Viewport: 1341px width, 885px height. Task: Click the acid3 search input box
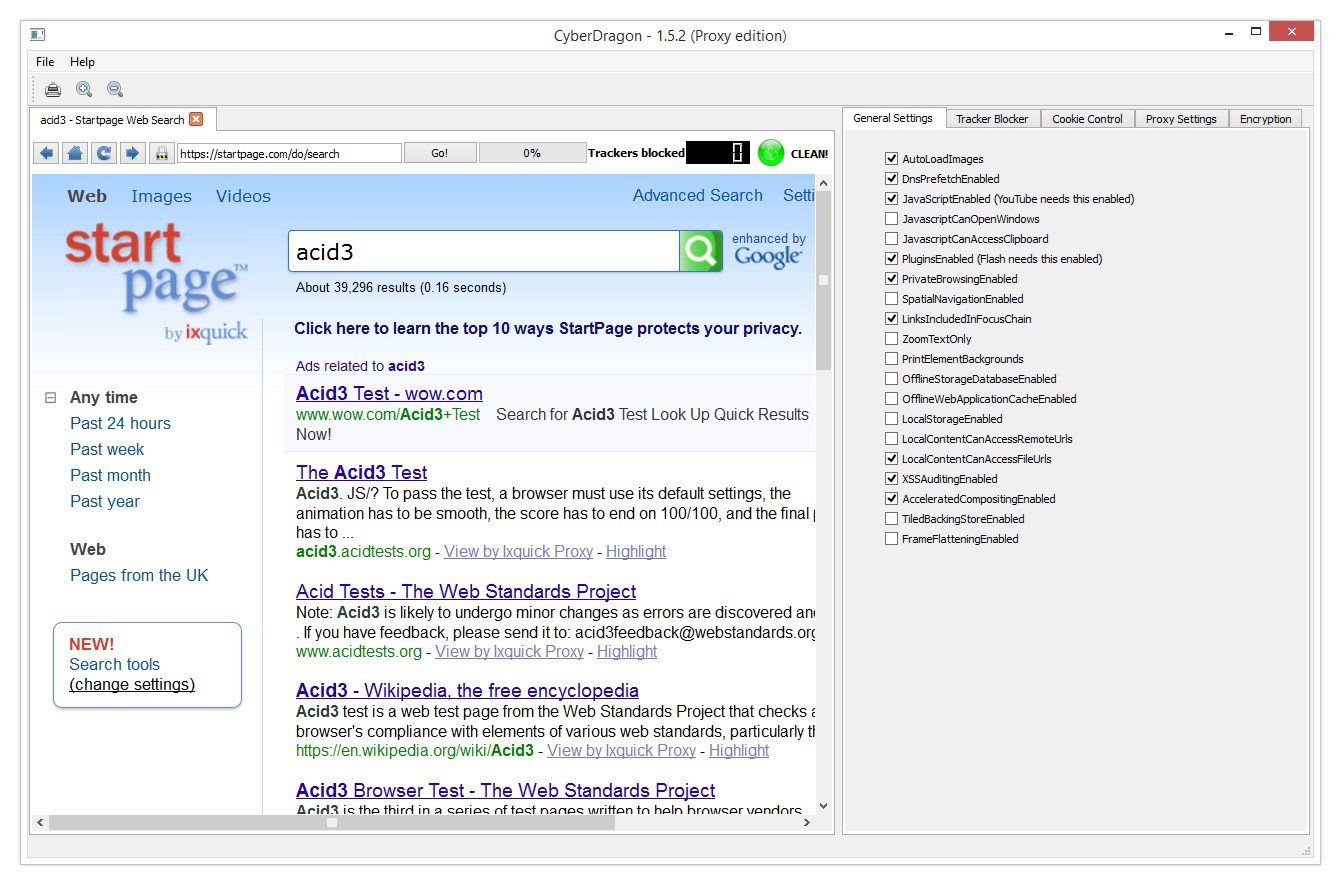point(484,252)
